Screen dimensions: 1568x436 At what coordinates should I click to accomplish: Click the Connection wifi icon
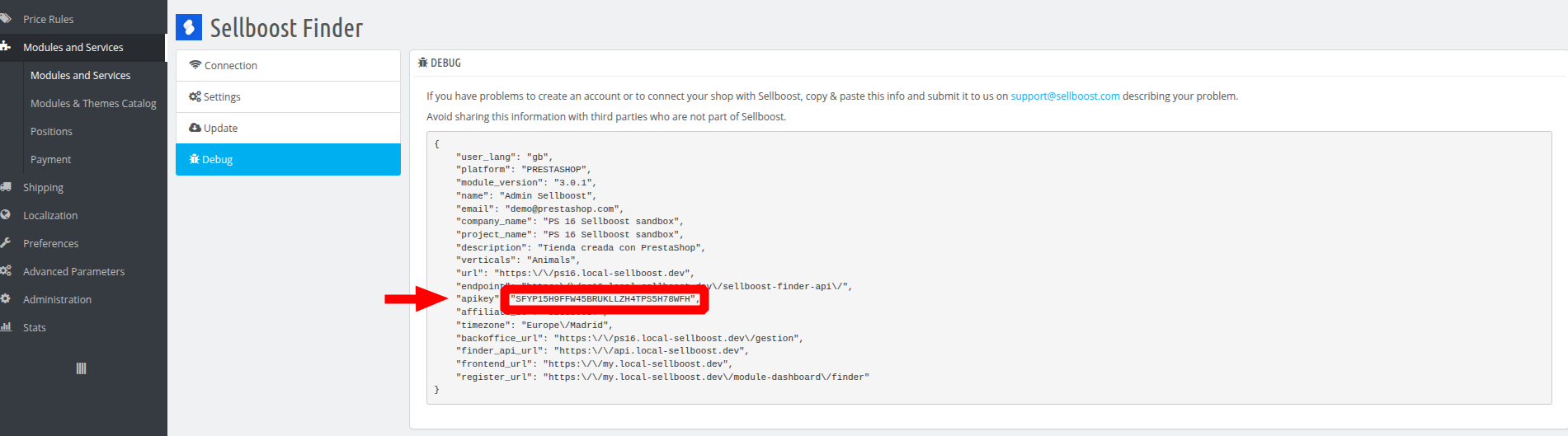coord(195,64)
